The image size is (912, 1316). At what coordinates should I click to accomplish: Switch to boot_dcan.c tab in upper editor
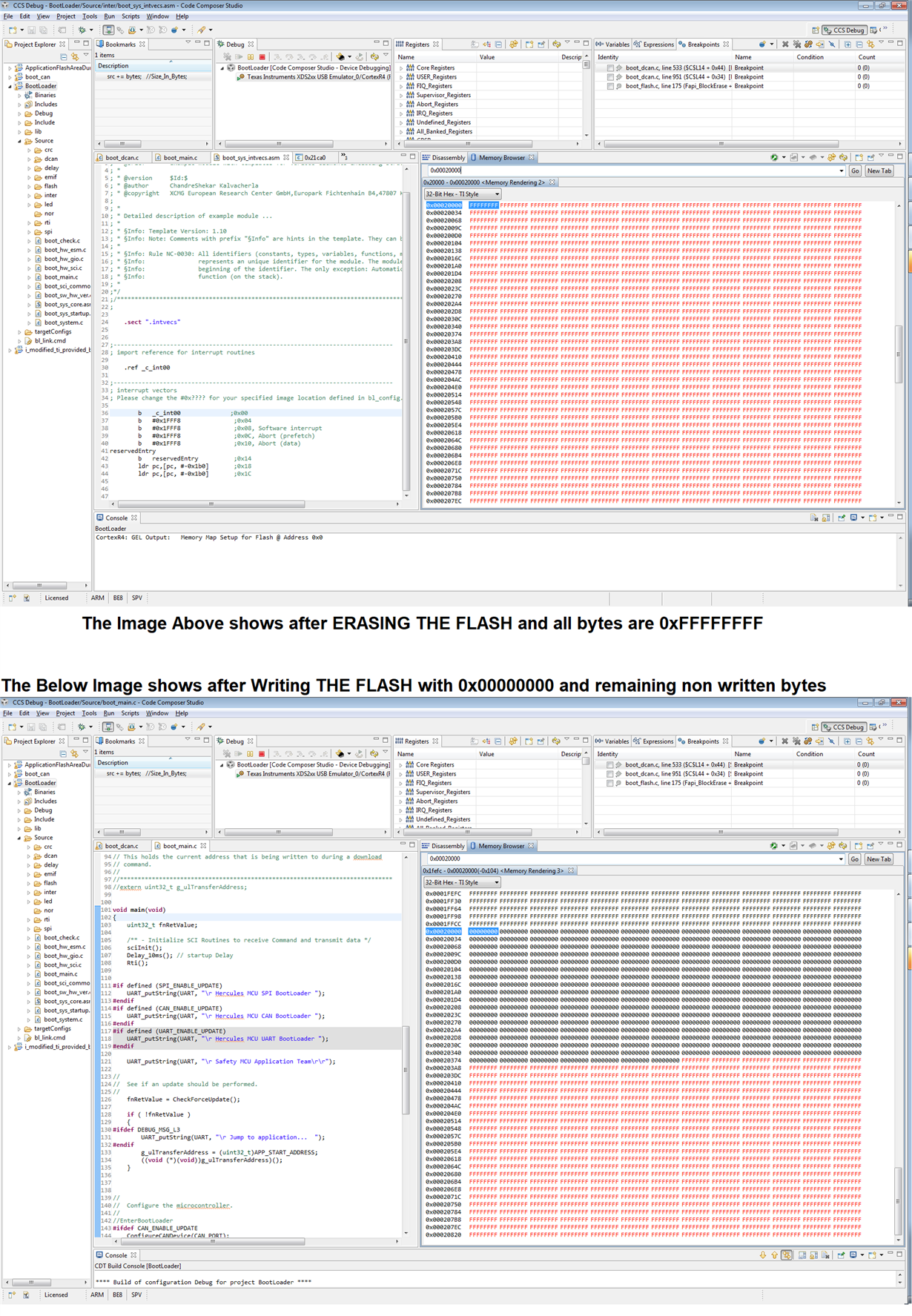coord(122,158)
